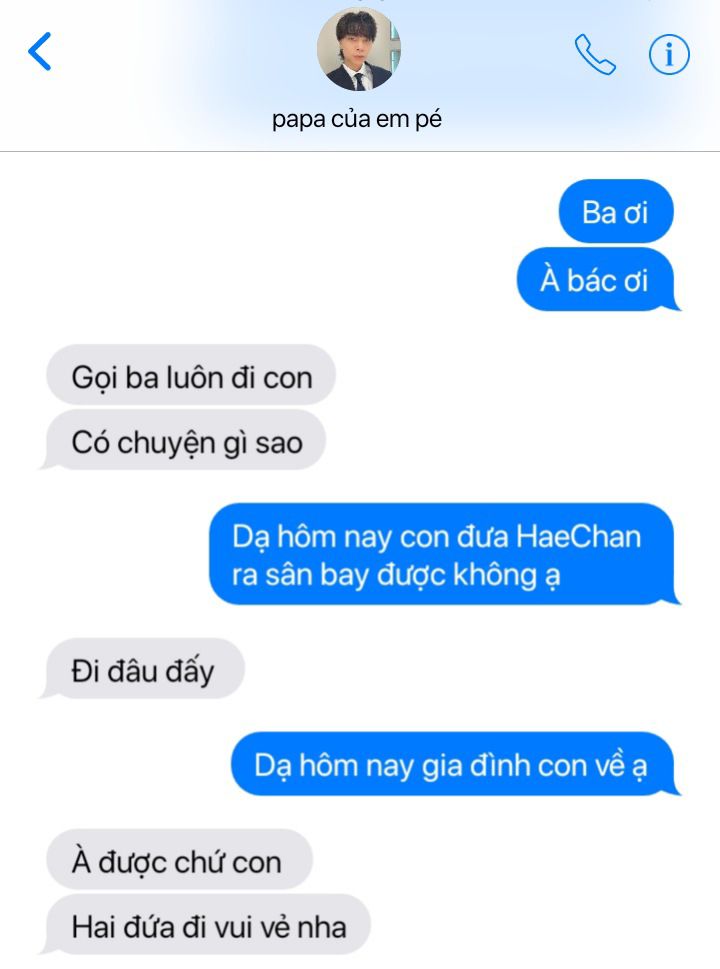720x969 pixels.
Task: Tap the word 'papa' in the title
Action: point(299,120)
